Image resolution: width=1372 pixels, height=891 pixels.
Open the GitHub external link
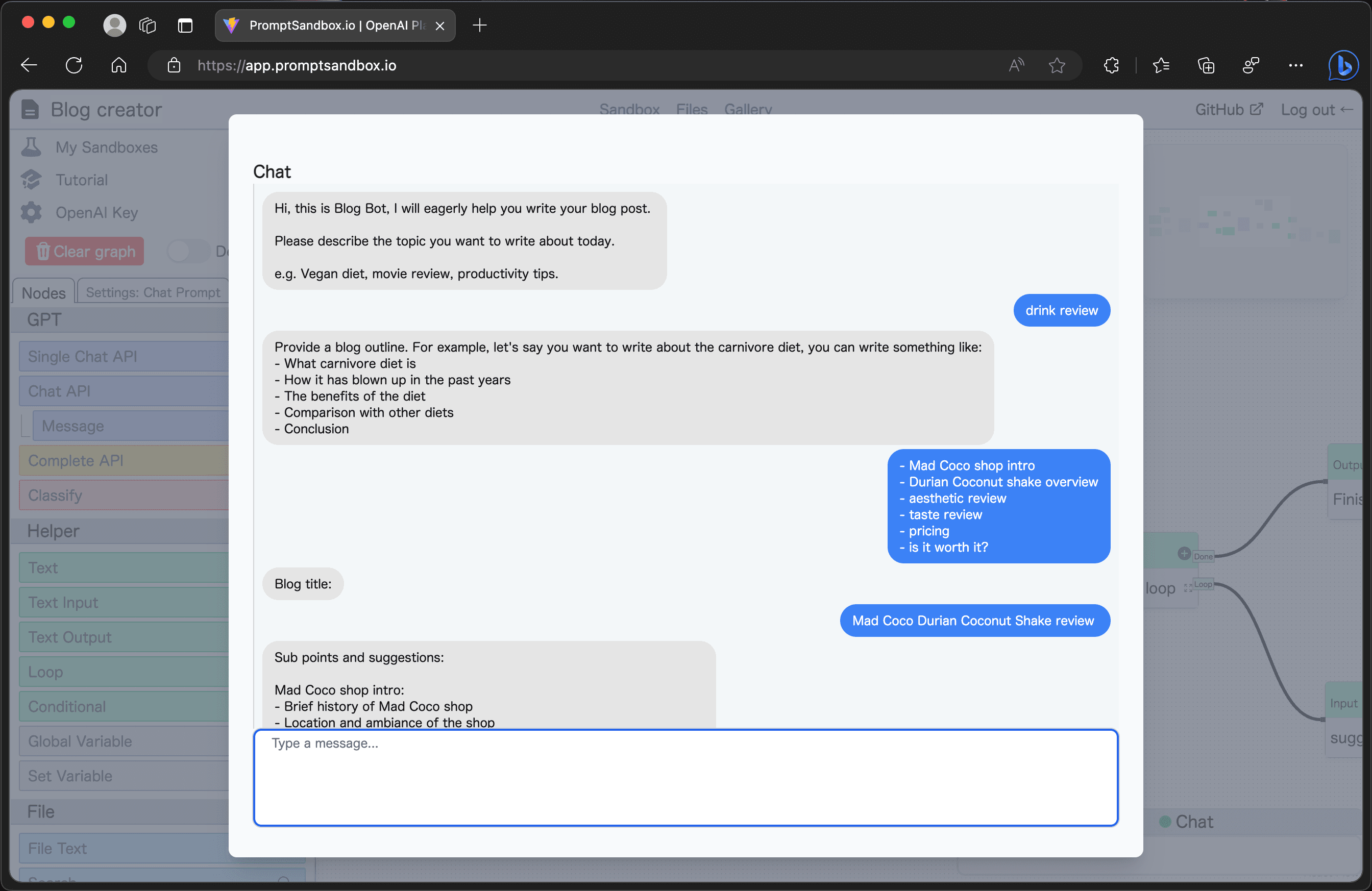point(1229,110)
